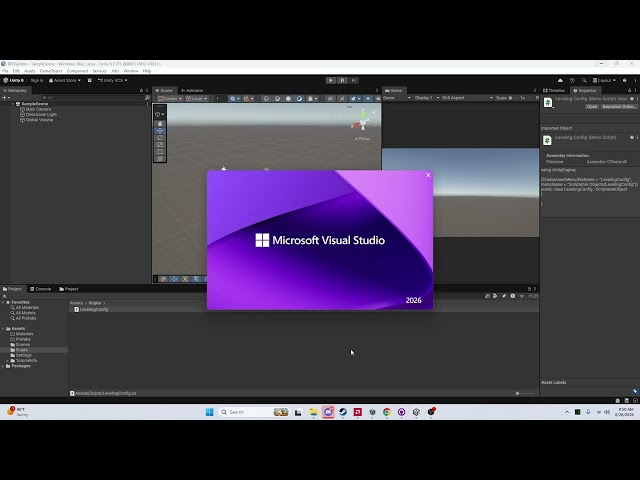Select the Scale tool in Scene overlay
The width and height of the screenshot is (640, 480).
pos(160,144)
